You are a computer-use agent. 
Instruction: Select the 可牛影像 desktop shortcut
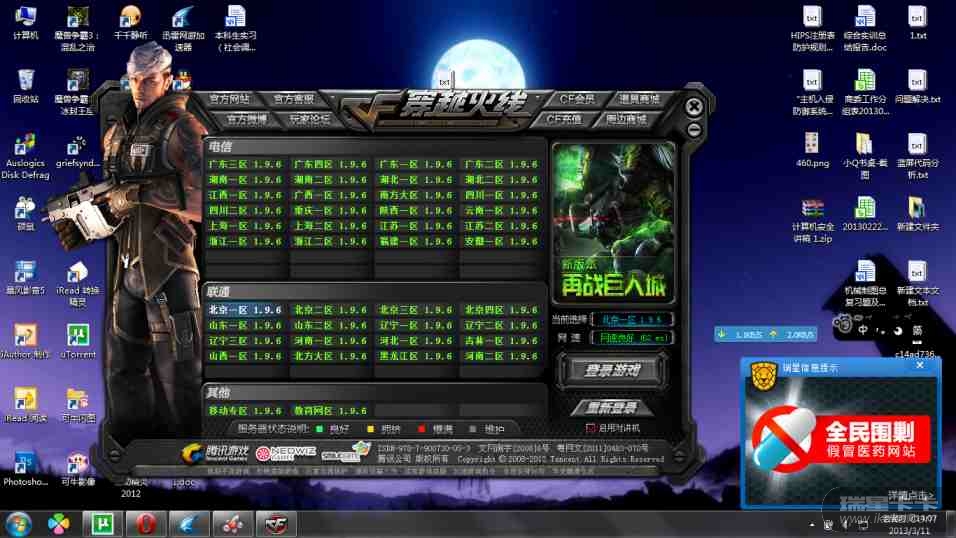(x=78, y=469)
